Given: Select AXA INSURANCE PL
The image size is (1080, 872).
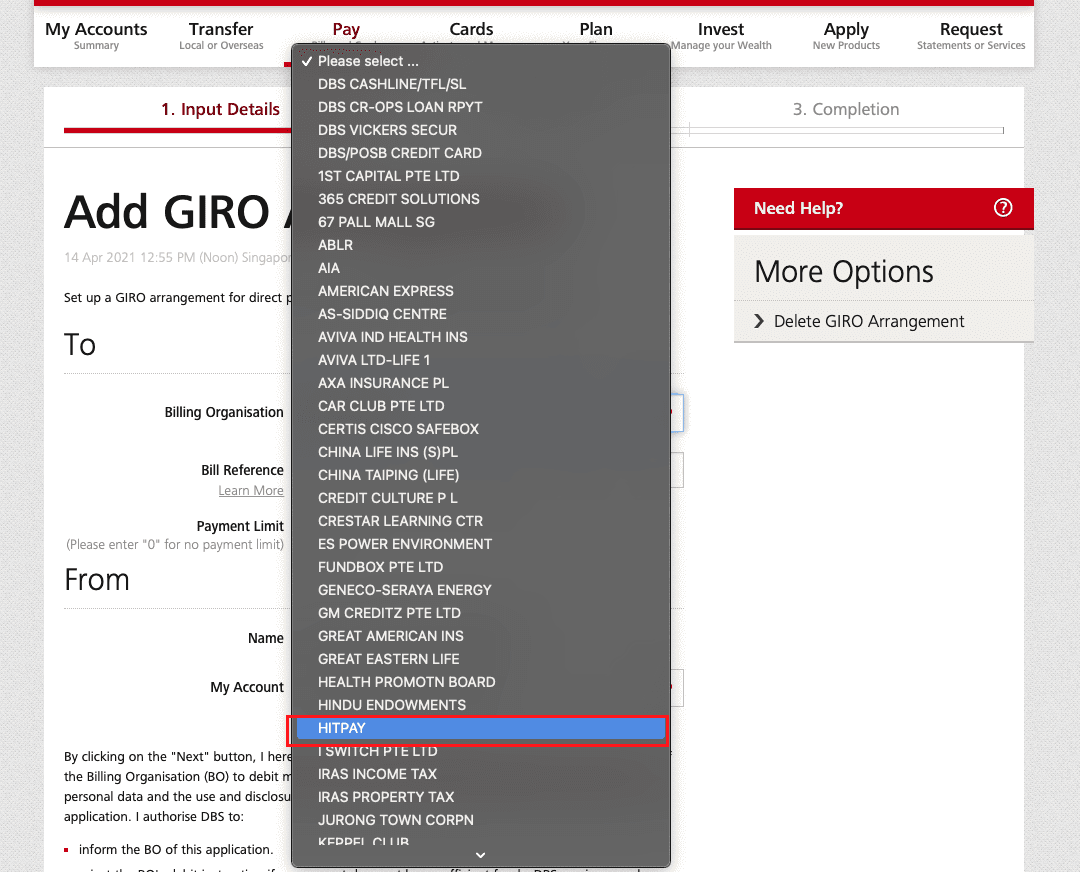Looking at the screenshot, I should (x=481, y=383).
